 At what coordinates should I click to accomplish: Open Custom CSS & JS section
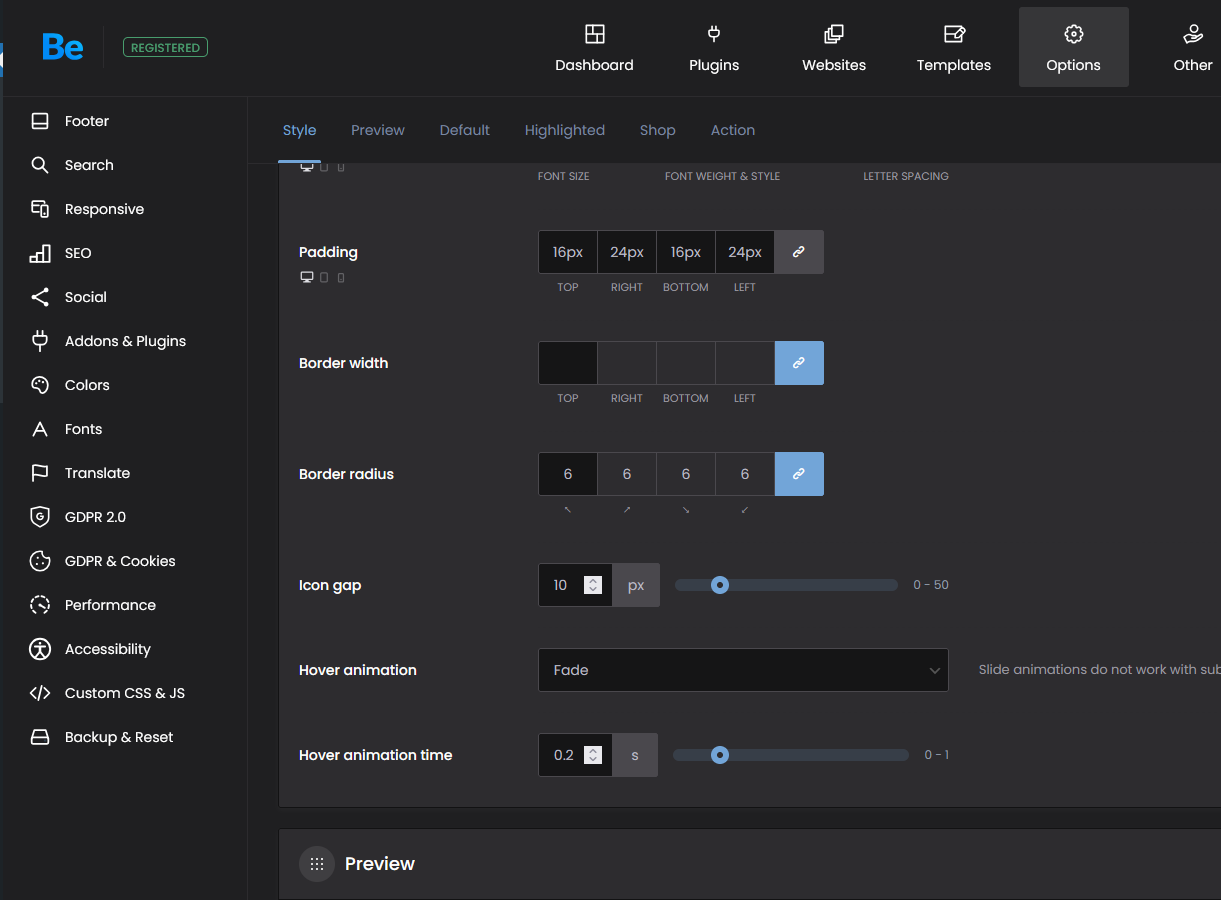[x=124, y=693]
